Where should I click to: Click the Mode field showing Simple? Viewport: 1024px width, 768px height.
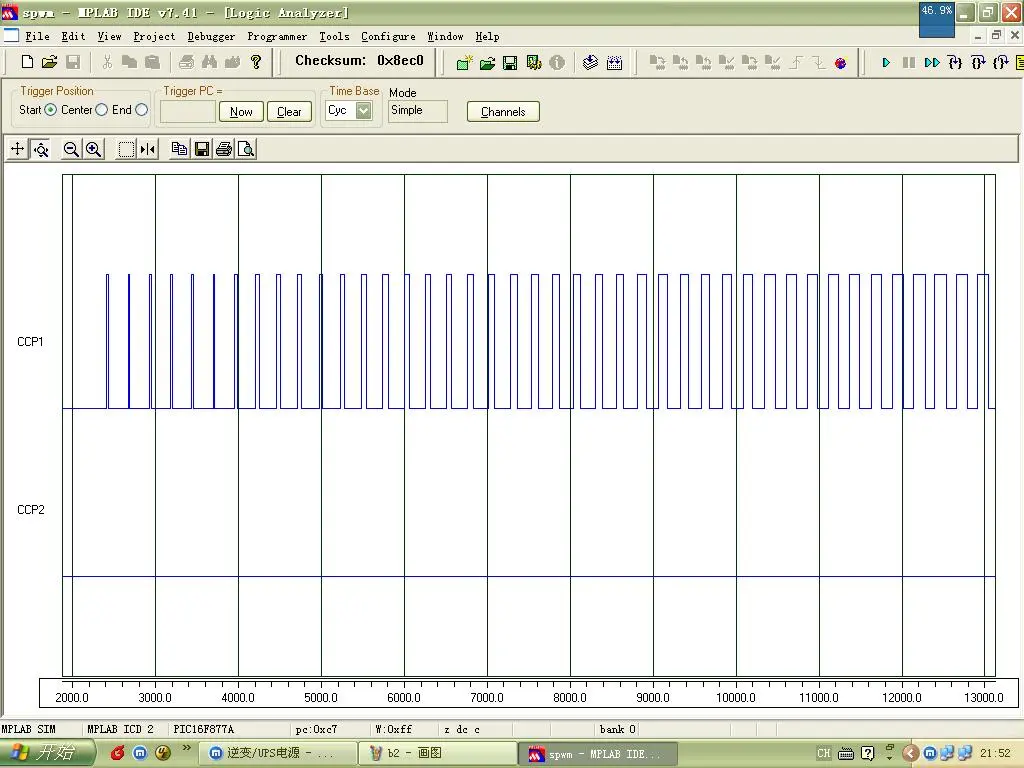click(417, 111)
